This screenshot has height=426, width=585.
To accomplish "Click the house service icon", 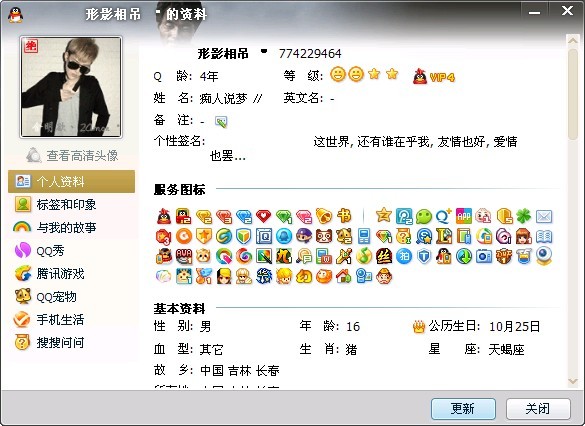I will pyautogui.click(x=344, y=276).
